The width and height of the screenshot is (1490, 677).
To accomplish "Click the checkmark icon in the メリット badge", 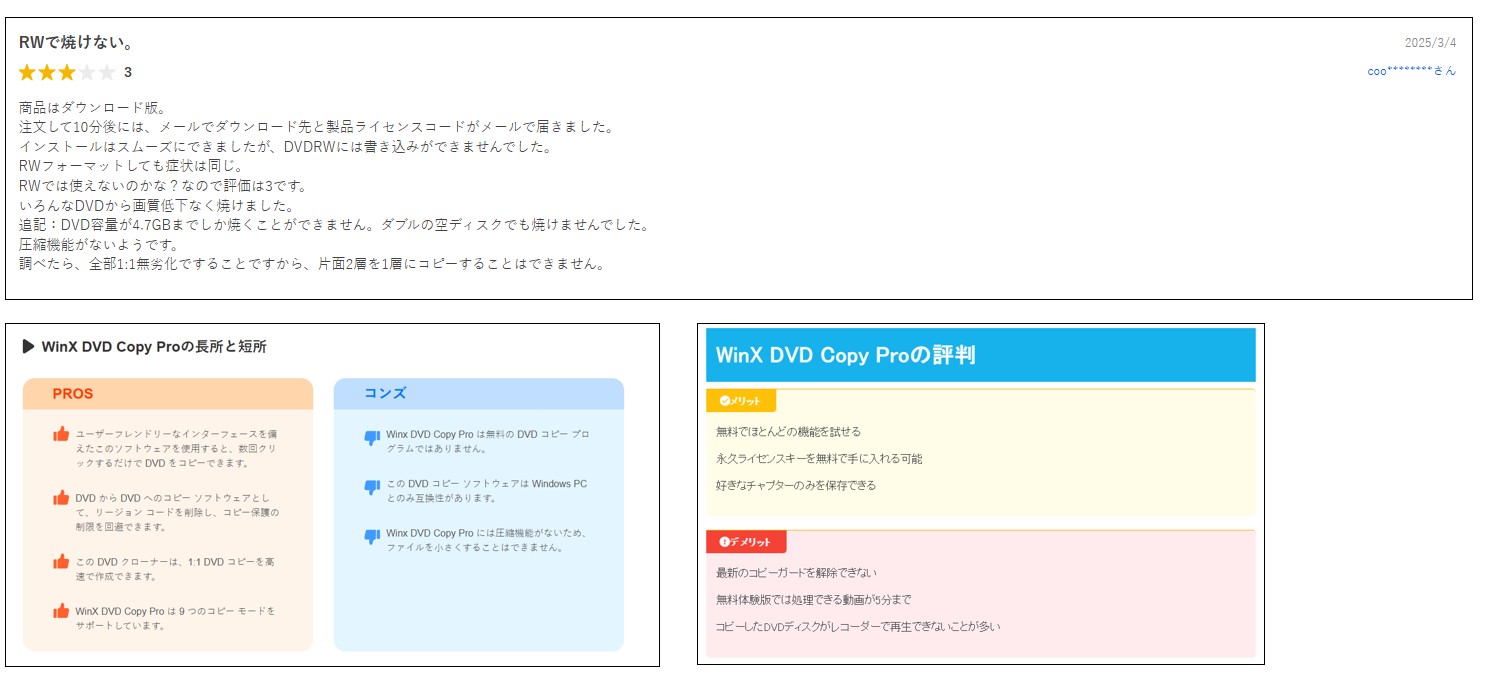I will [724, 401].
